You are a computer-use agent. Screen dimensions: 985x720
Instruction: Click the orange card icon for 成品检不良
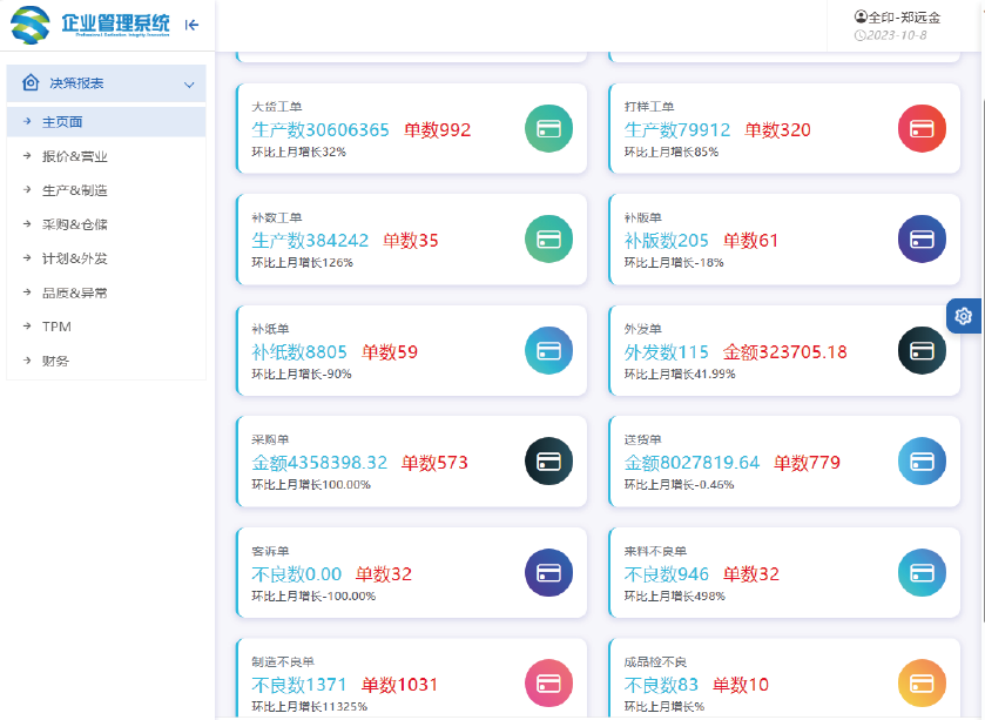[922, 684]
